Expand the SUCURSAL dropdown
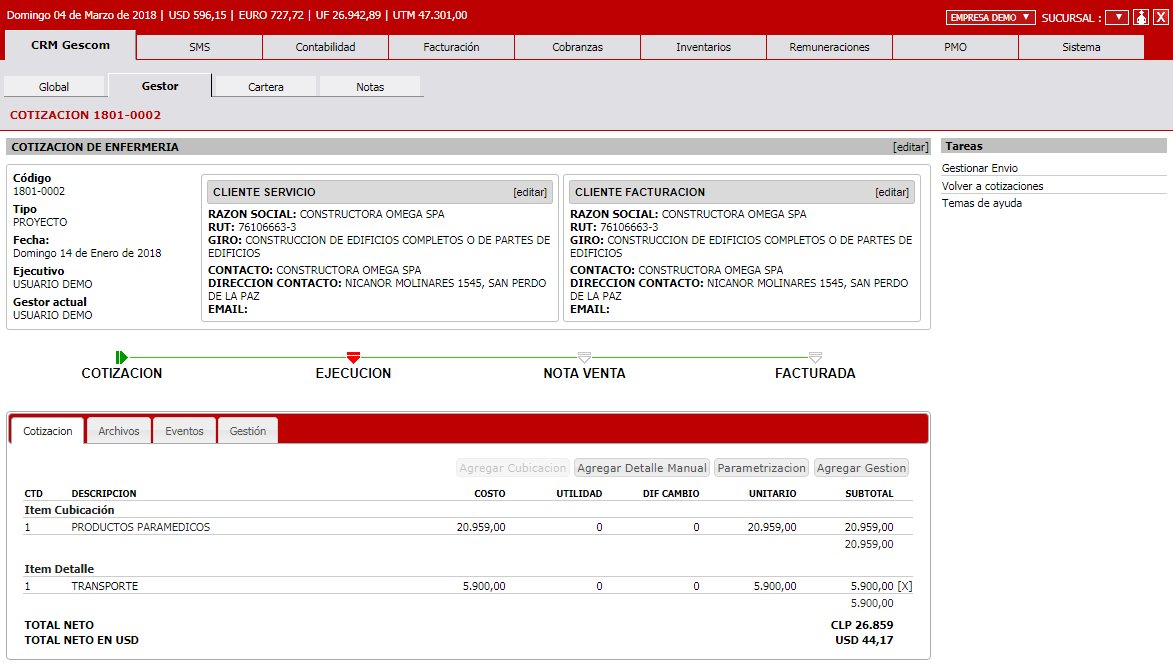 pyautogui.click(x=1116, y=17)
